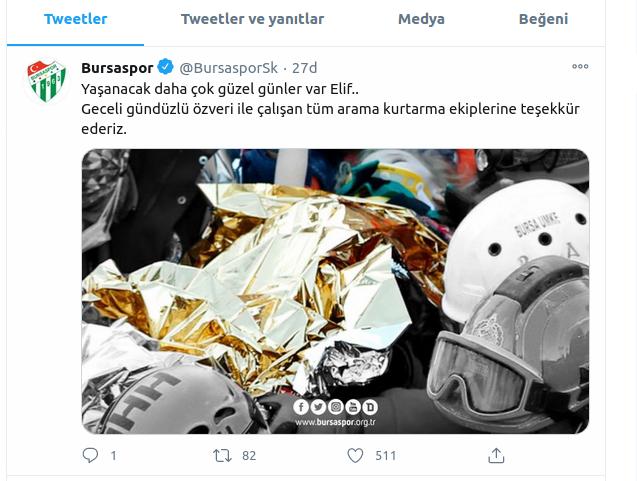The height and width of the screenshot is (481, 637).
Task: Retweet using the arrows icon
Action: click(222, 455)
